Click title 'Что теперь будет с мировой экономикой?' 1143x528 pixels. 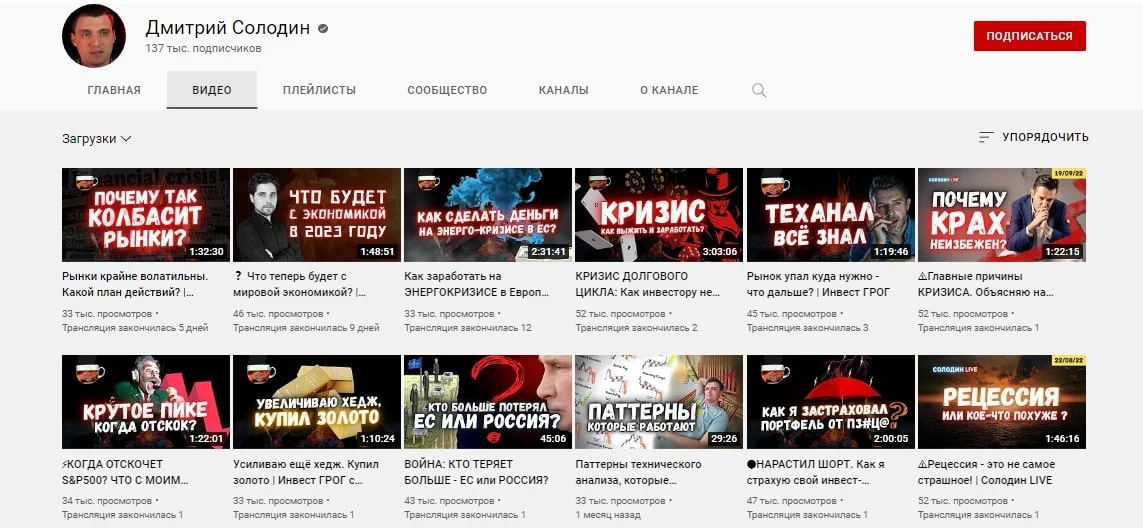[300, 284]
